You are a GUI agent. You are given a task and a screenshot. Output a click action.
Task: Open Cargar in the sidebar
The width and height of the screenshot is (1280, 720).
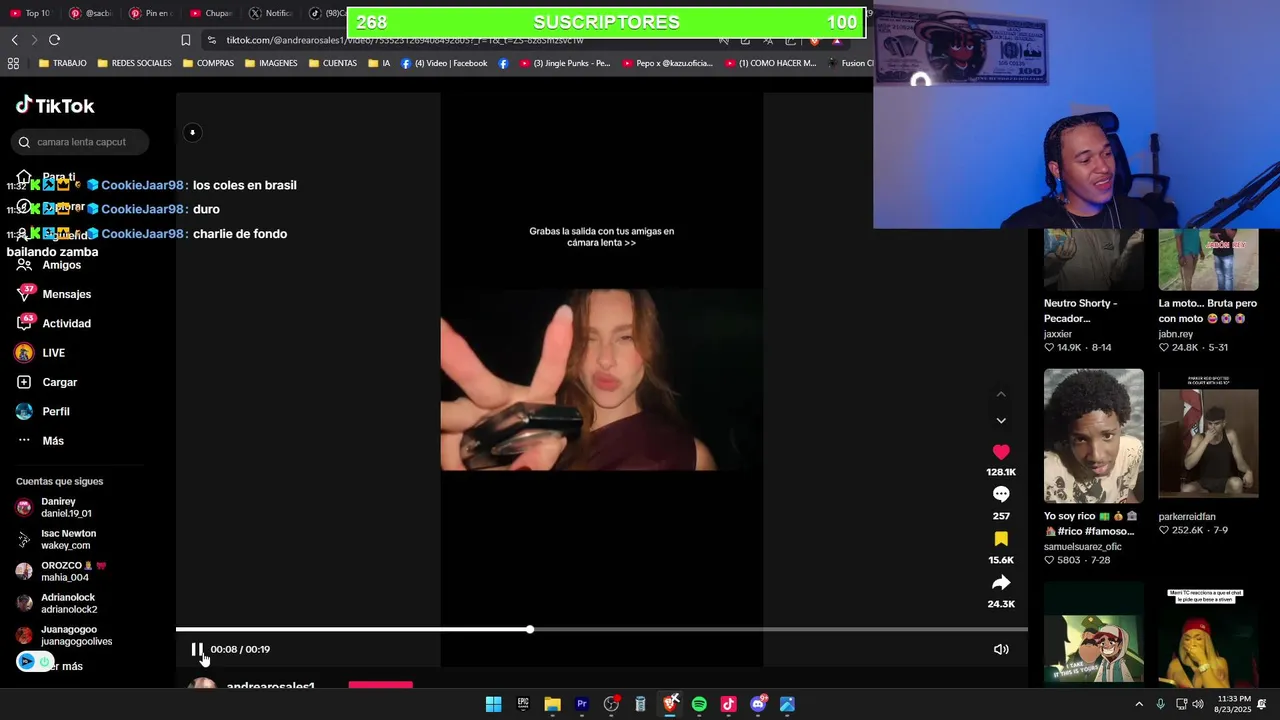point(47,382)
